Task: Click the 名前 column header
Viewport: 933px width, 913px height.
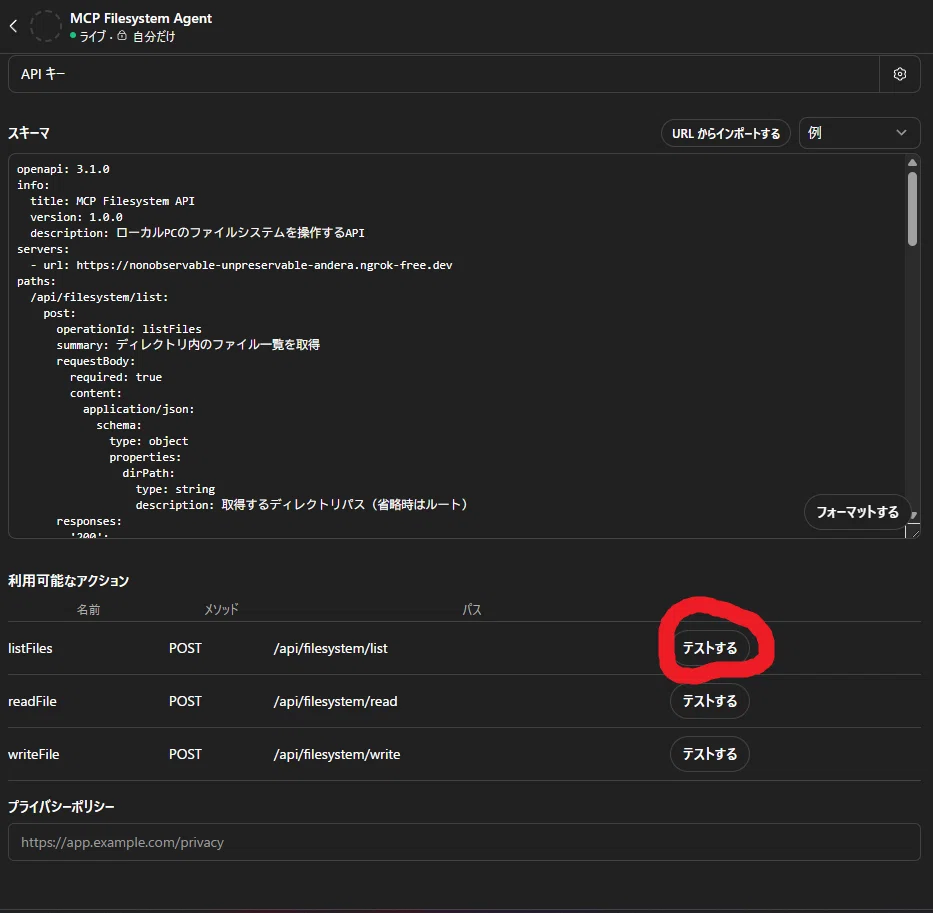Action: tap(88, 609)
